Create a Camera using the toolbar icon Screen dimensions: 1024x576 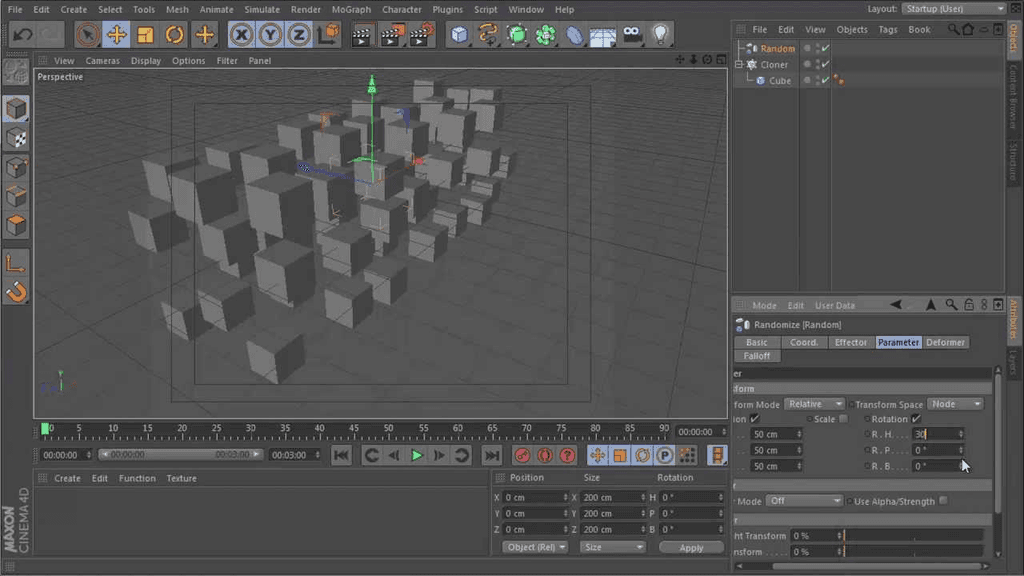[x=630, y=34]
